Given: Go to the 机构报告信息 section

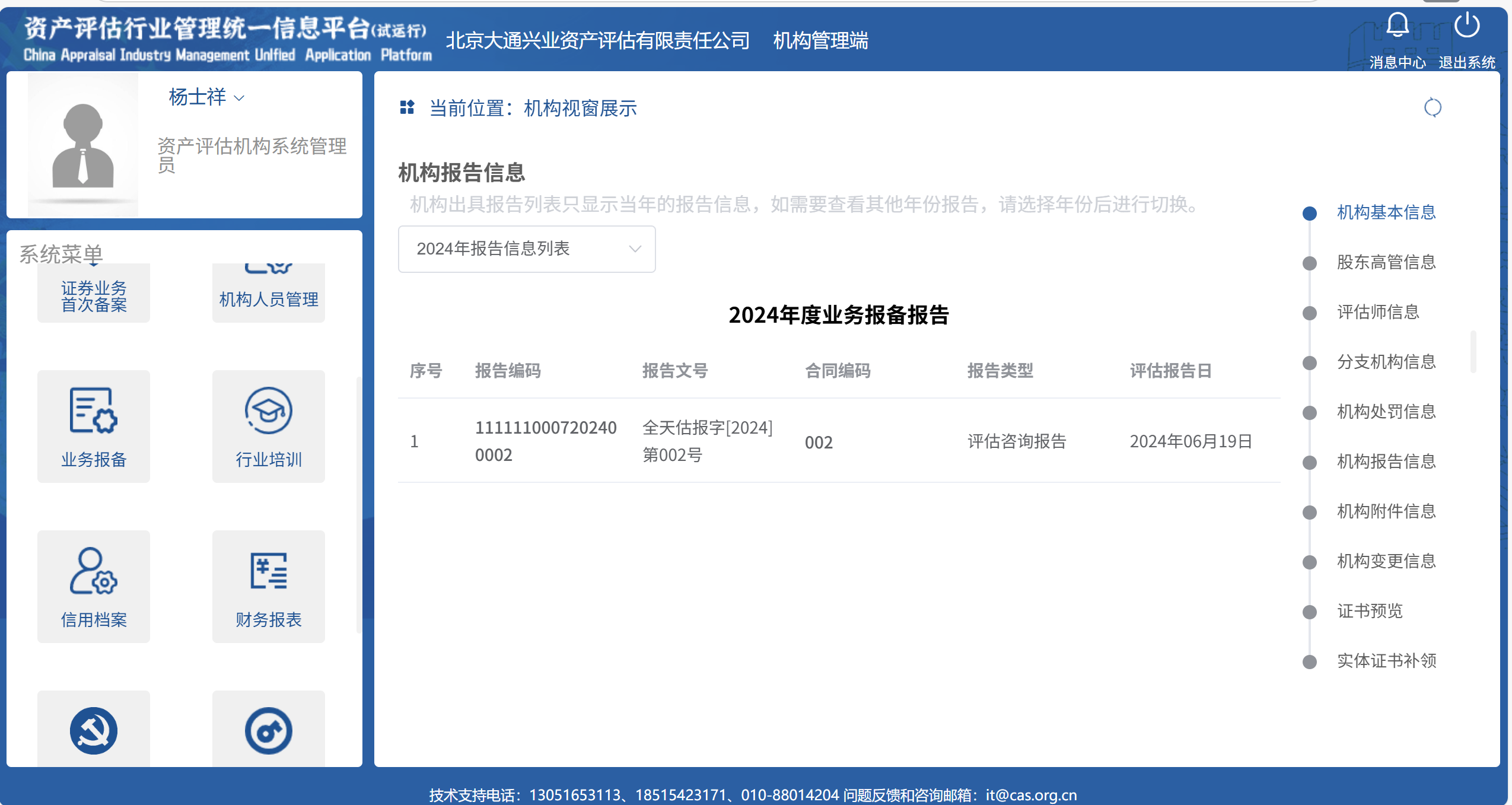Looking at the screenshot, I should [1386, 462].
